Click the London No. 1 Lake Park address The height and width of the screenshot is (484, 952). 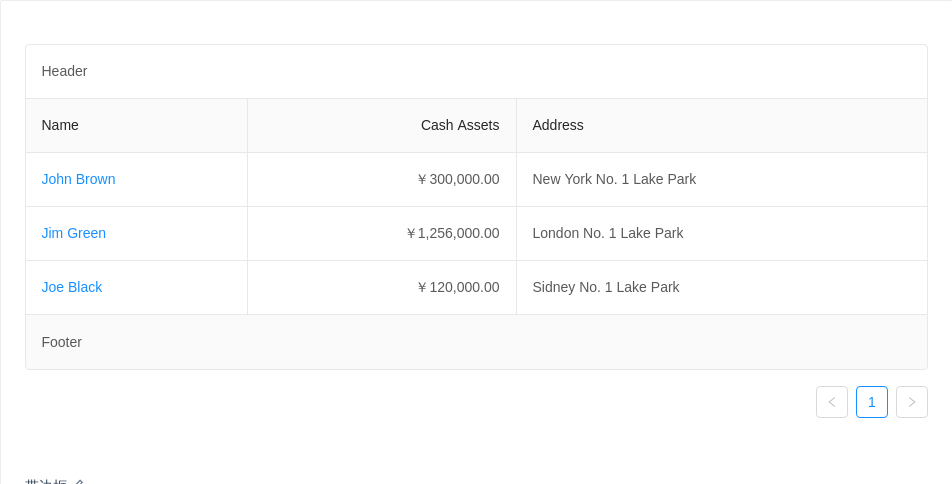(608, 233)
